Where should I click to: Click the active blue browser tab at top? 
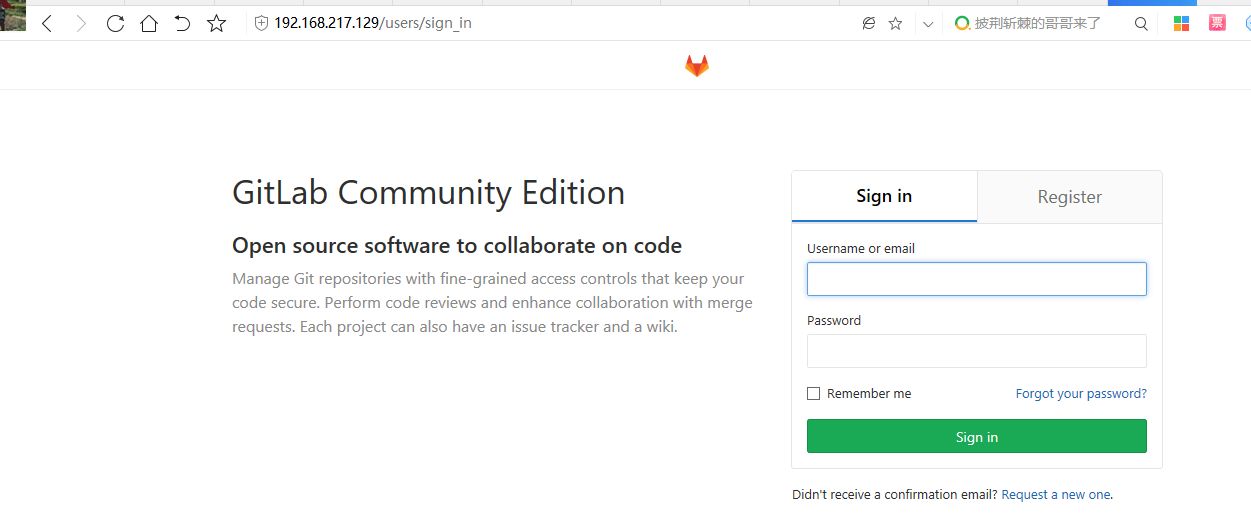click(x=1152, y=3)
